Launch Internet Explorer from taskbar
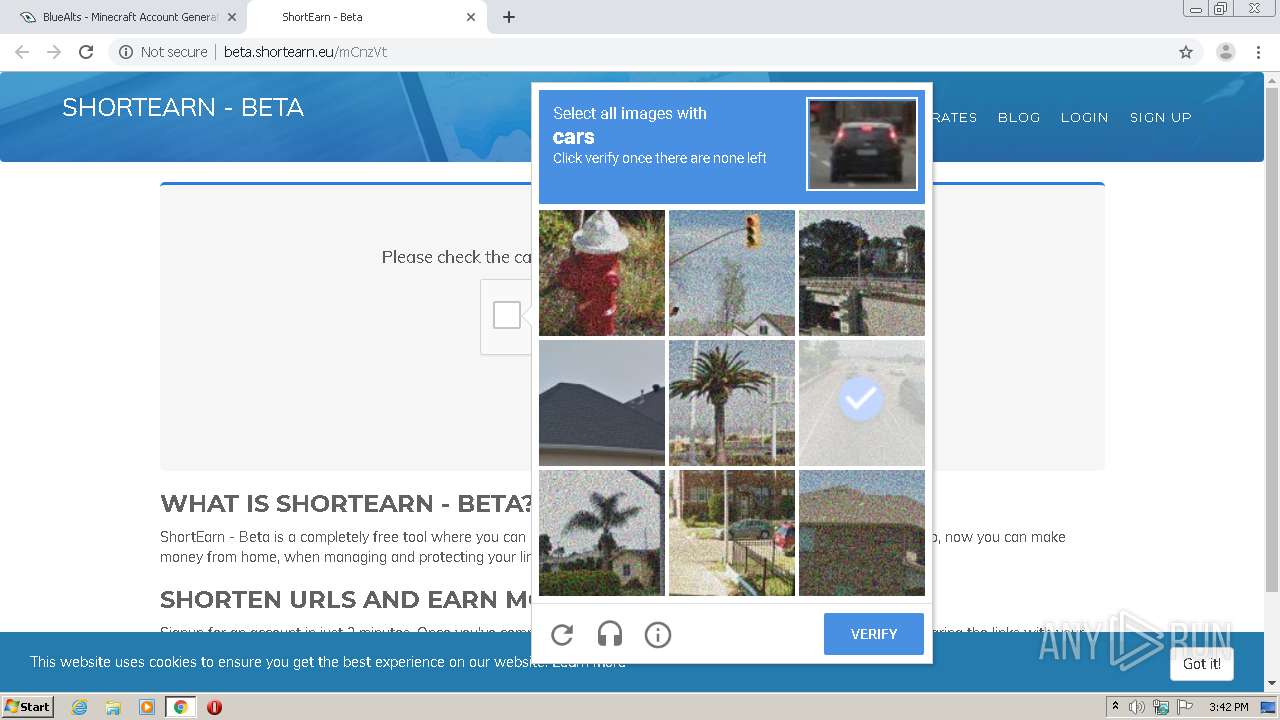 coord(80,707)
